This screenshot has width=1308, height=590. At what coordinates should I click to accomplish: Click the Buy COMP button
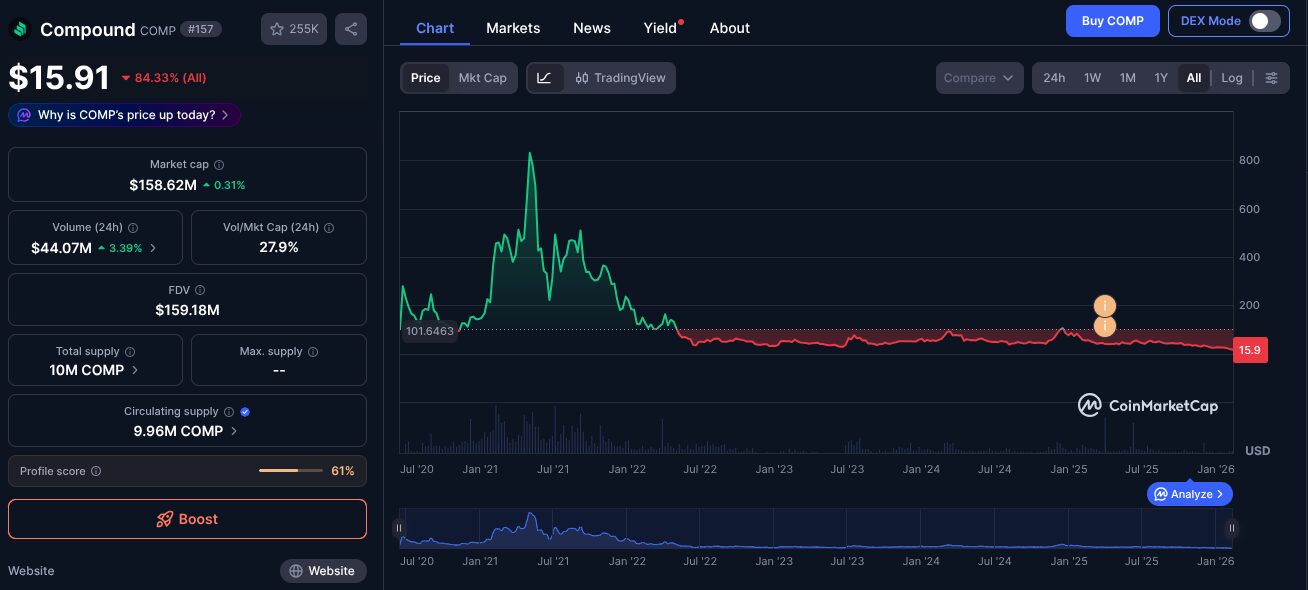coord(1112,21)
